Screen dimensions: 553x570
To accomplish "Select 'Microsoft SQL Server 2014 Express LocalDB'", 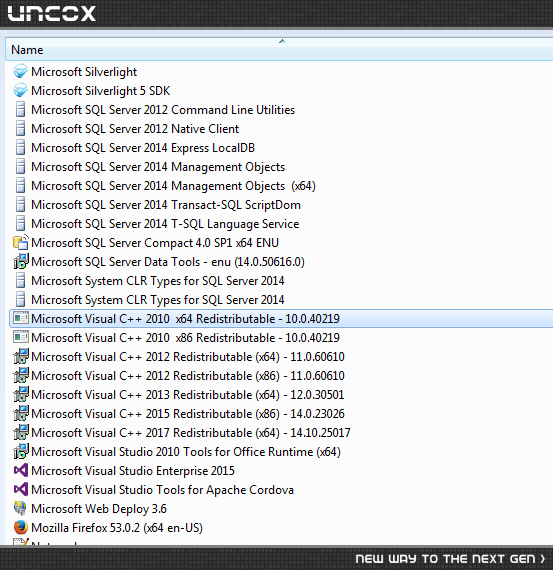I will (143, 148).
